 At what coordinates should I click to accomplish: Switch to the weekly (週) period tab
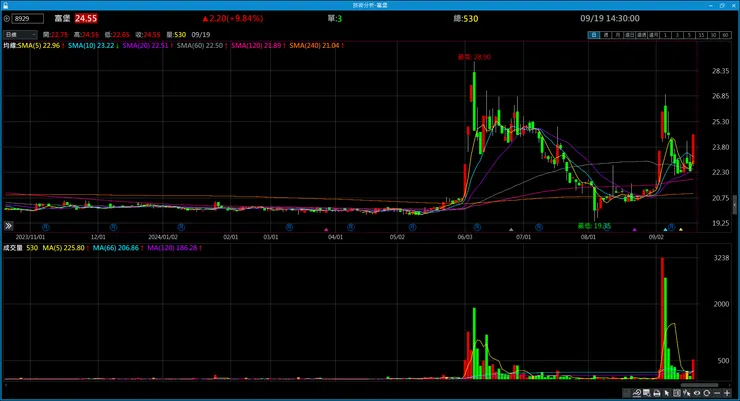(x=606, y=35)
